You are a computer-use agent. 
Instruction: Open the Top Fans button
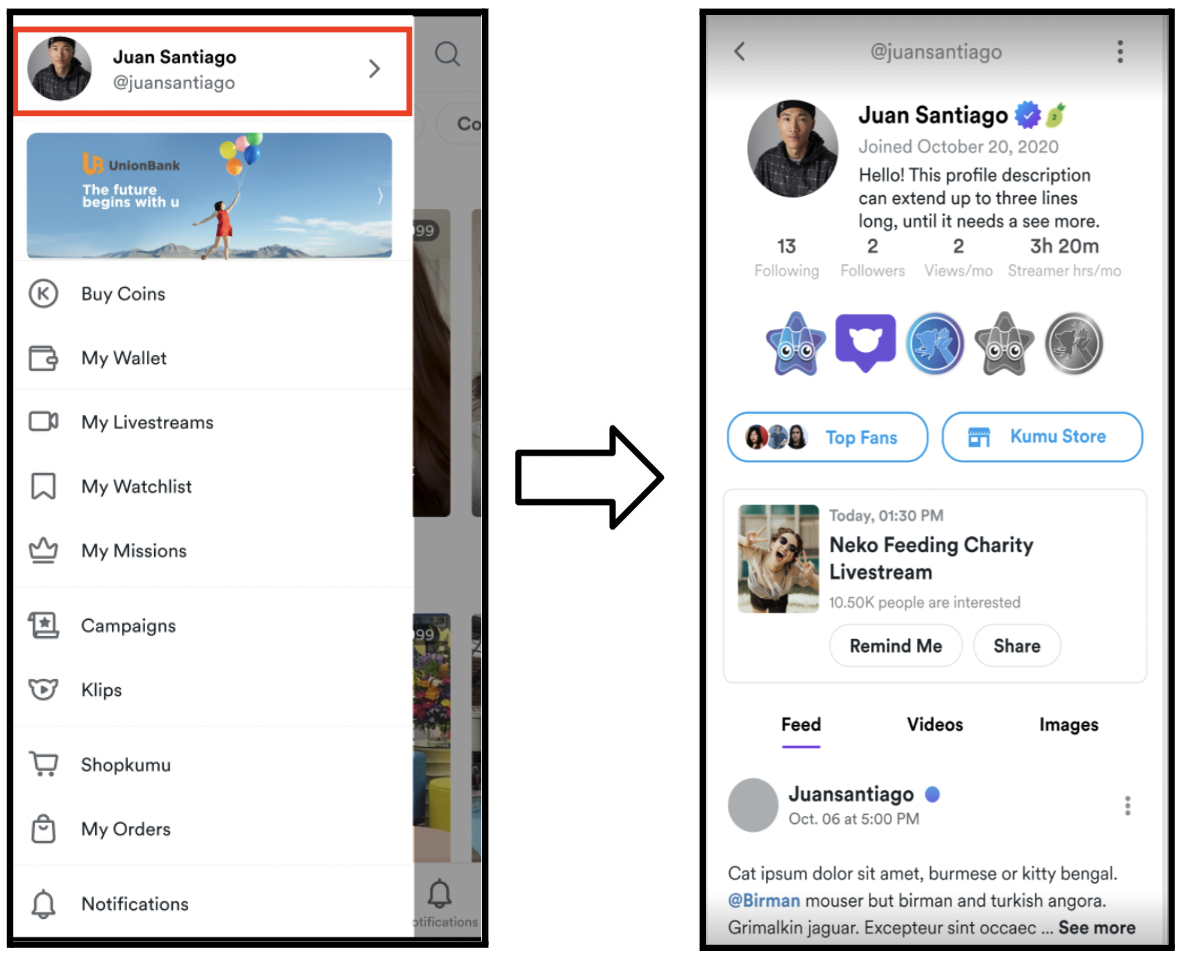pyautogui.click(x=828, y=436)
